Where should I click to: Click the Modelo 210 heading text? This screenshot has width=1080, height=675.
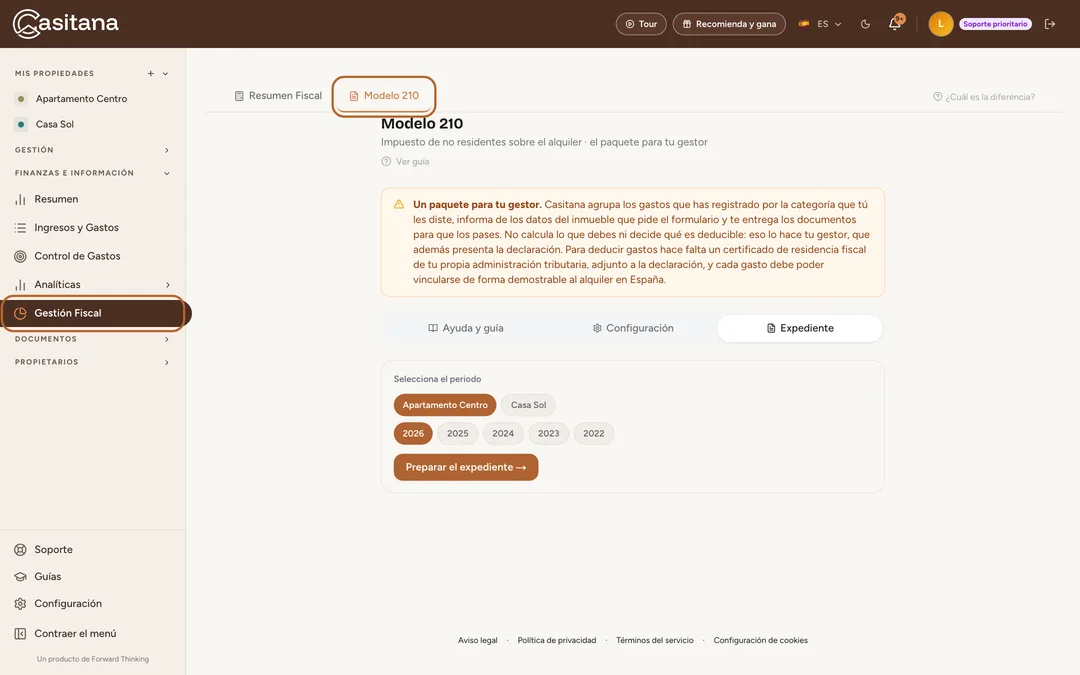click(x=422, y=124)
